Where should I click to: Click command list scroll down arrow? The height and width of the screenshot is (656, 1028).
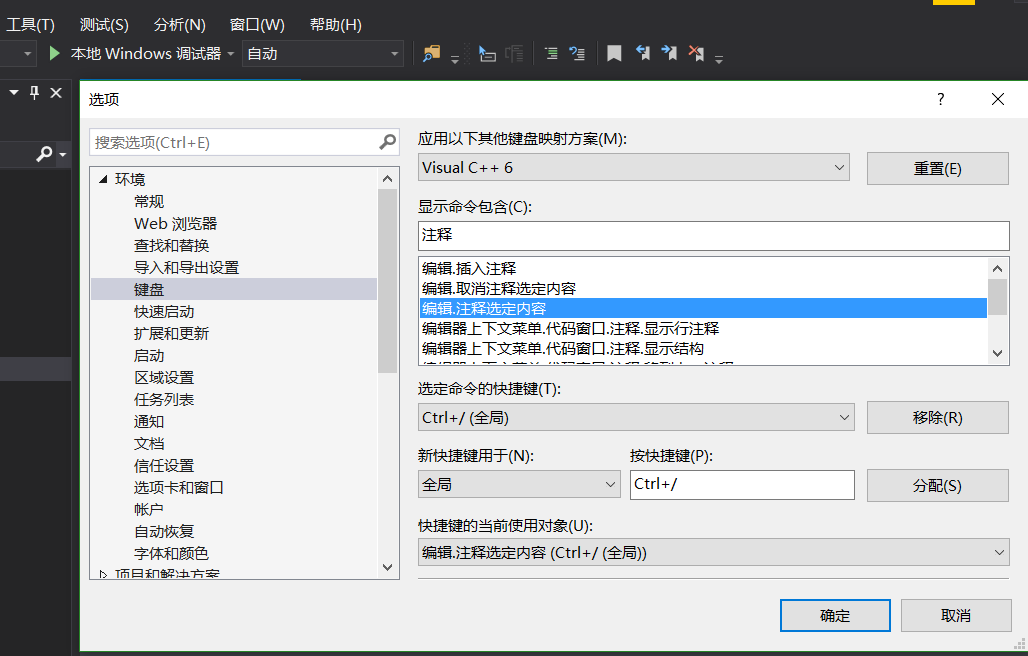pos(997,353)
